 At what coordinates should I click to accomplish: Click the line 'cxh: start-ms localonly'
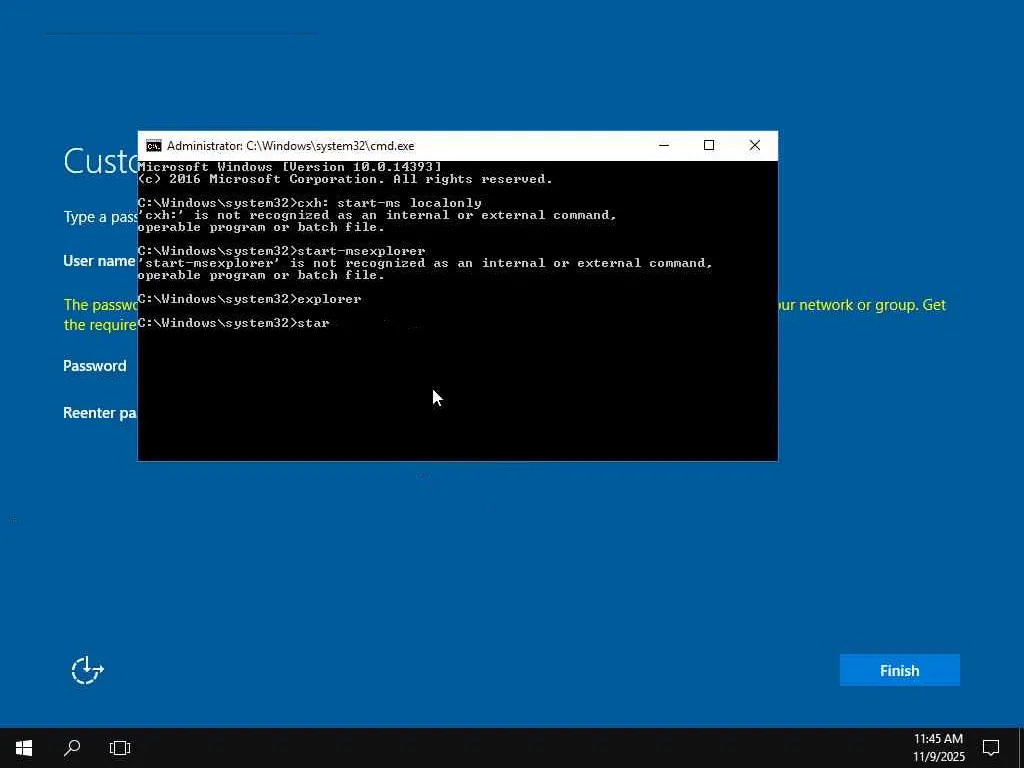click(310, 203)
